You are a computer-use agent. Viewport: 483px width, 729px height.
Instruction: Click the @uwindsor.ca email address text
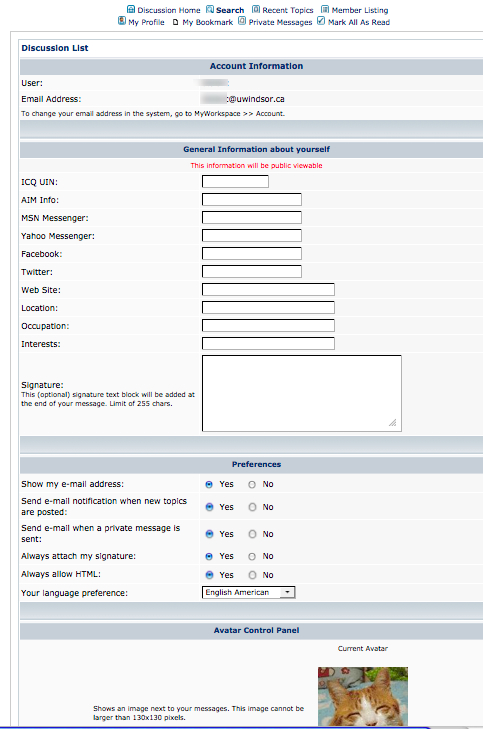coord(256,99)
